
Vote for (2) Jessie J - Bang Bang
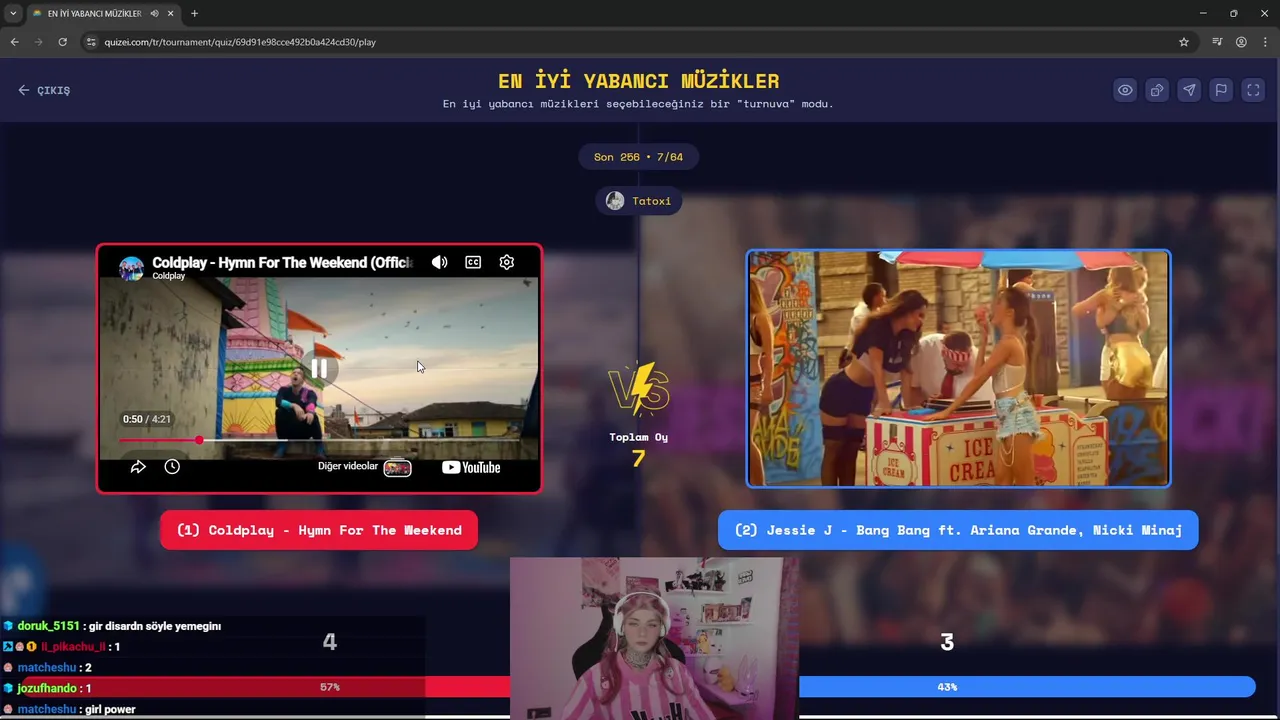[958, 530]
